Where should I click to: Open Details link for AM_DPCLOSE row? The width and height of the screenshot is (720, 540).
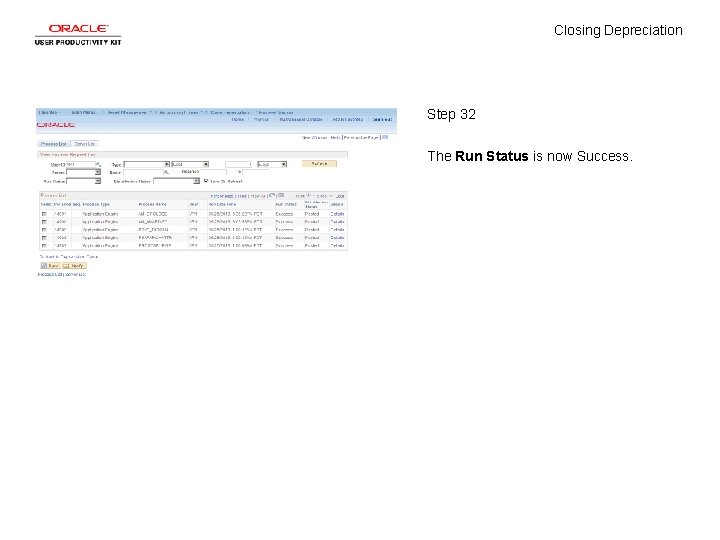[x=338, y=214]
